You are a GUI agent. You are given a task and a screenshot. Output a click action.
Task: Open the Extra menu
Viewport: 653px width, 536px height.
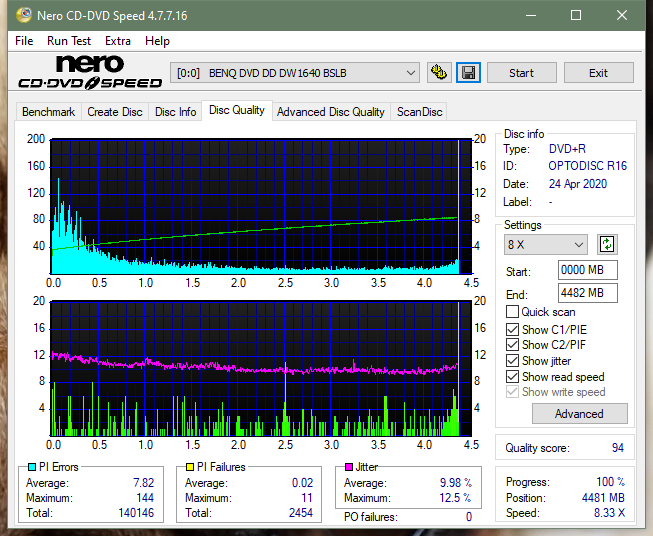[x=118, y=41]
